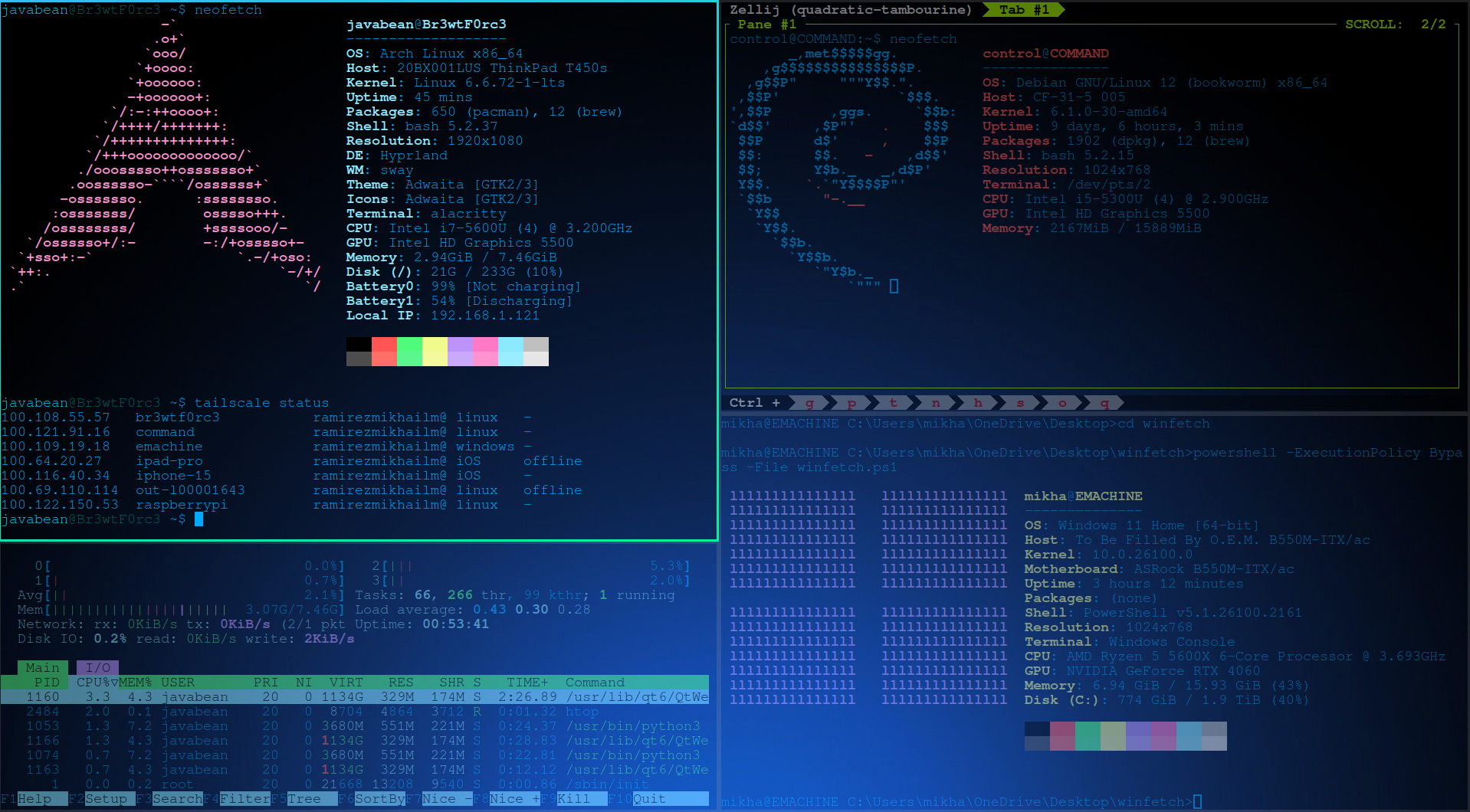Image resolution: width=1470 pixels, height=812 pixels.
Task: Open F6 SortBy in htop
Action: pos(372,798)
